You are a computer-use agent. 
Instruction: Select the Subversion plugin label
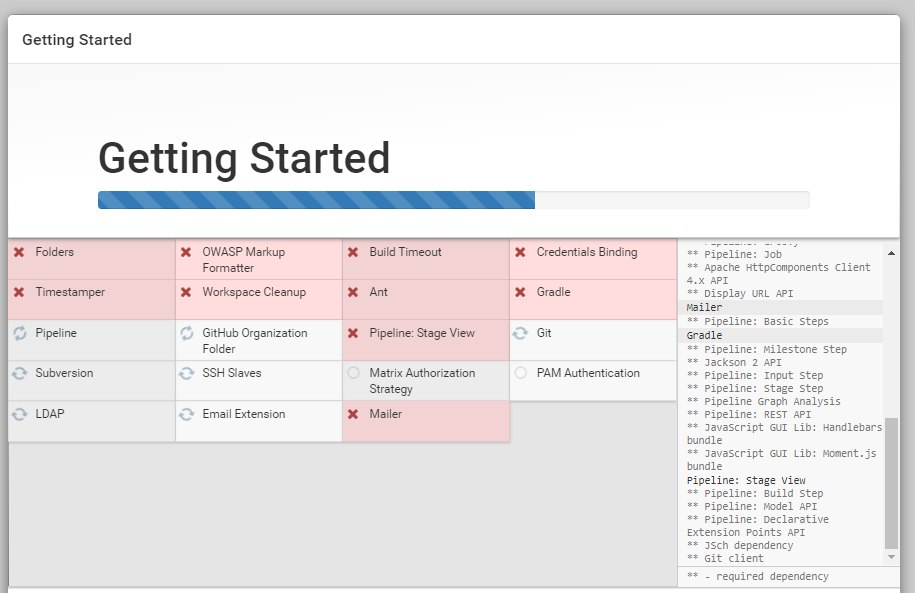tap(64, 373)
